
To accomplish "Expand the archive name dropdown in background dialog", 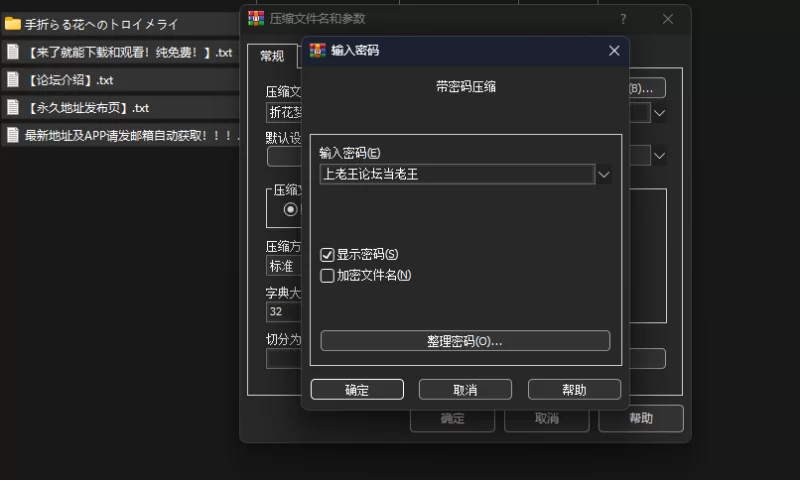I will pyautogui.click(x=659, y=113).
